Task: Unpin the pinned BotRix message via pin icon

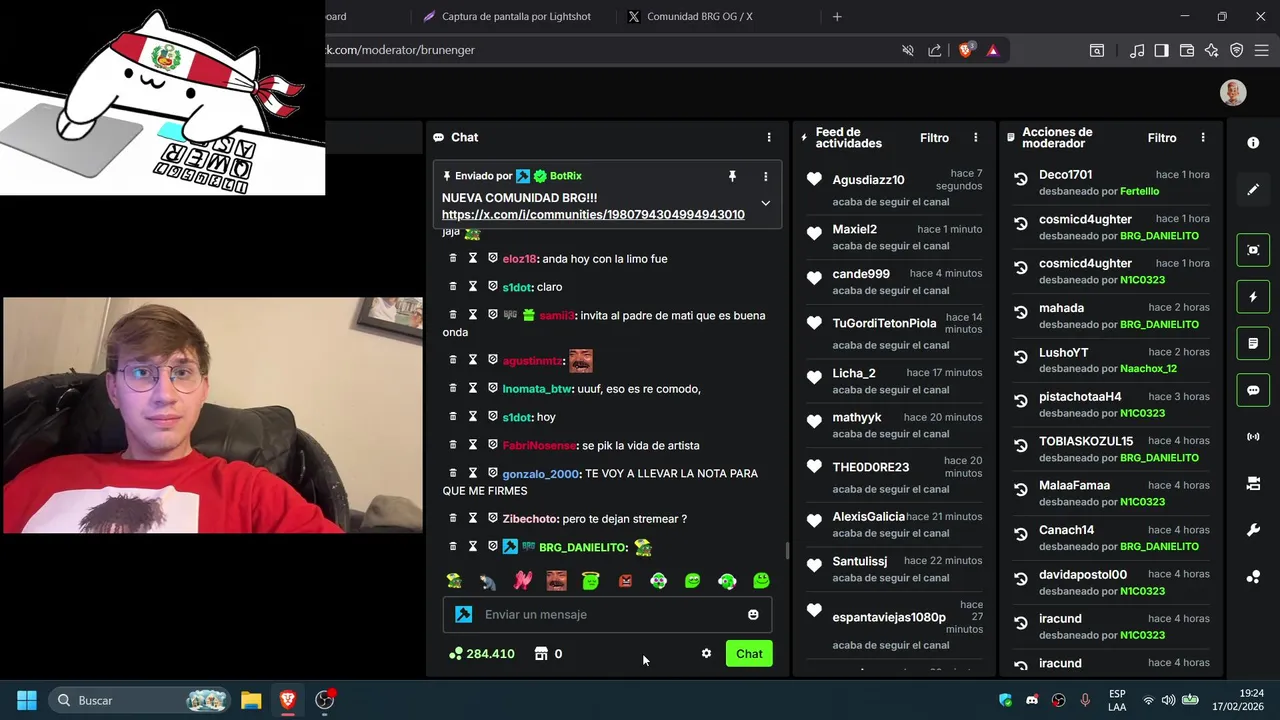Action: (732, 176)
